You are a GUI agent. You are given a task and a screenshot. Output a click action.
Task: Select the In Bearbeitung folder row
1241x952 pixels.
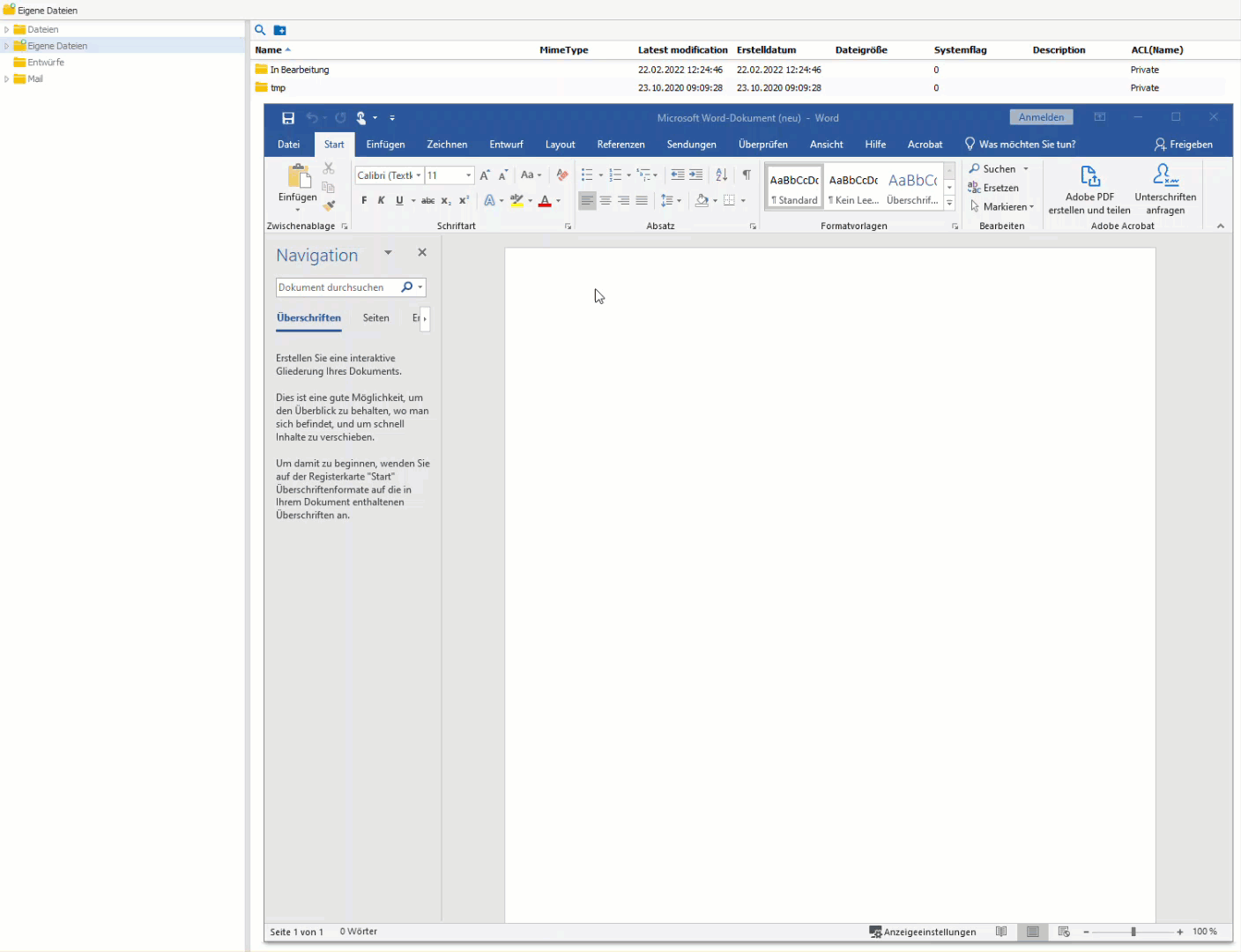coord(739,70)
